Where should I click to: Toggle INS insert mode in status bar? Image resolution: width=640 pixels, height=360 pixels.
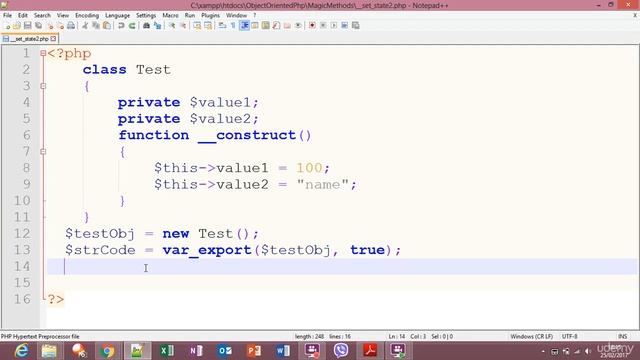[x=622, y=336]
